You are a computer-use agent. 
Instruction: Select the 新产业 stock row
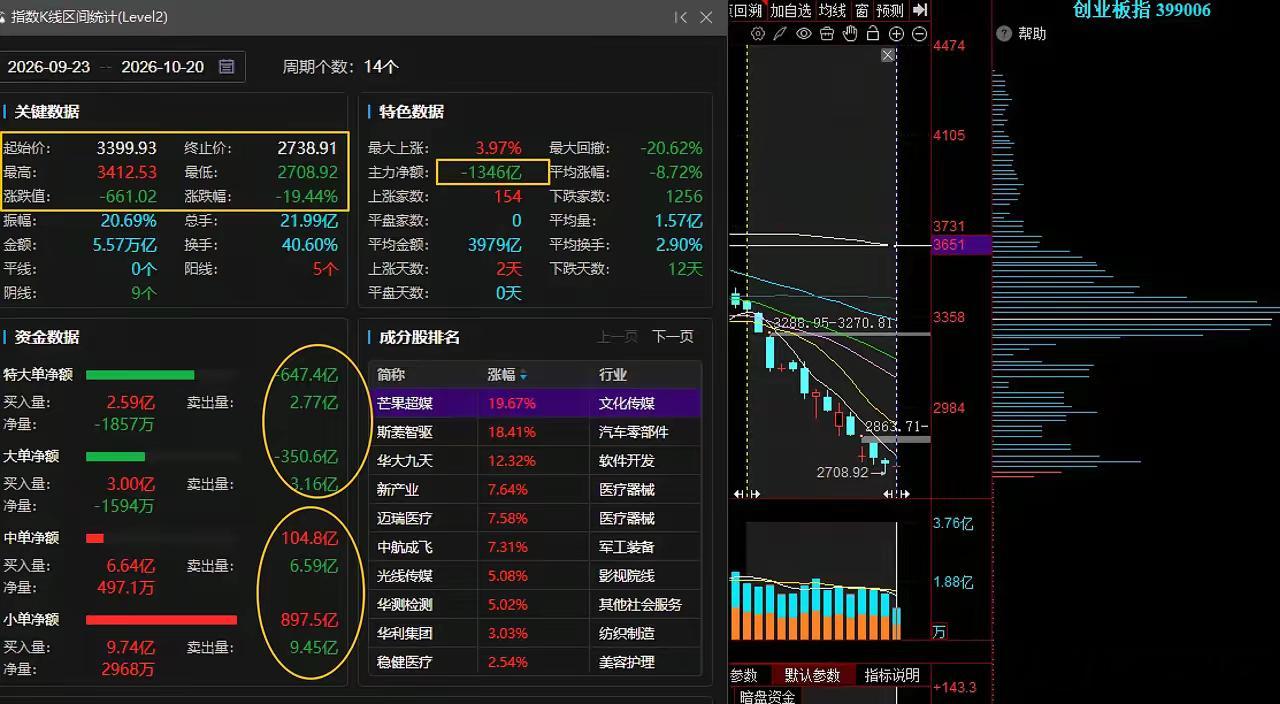click(535, 490)
